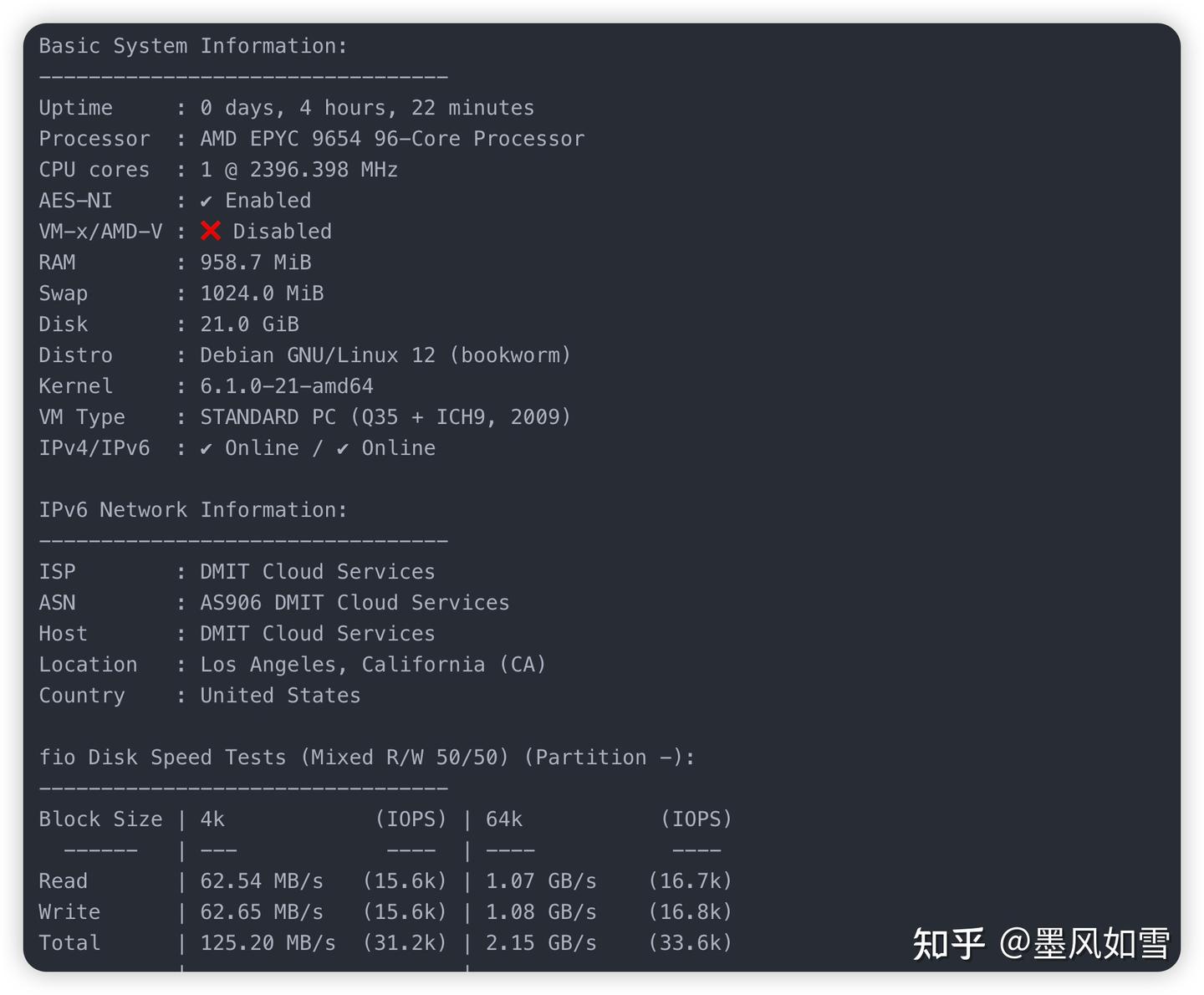Click the IPv6 Online checkmark
The height and width of the screenshot is (995, 1204).
[343, 449]
